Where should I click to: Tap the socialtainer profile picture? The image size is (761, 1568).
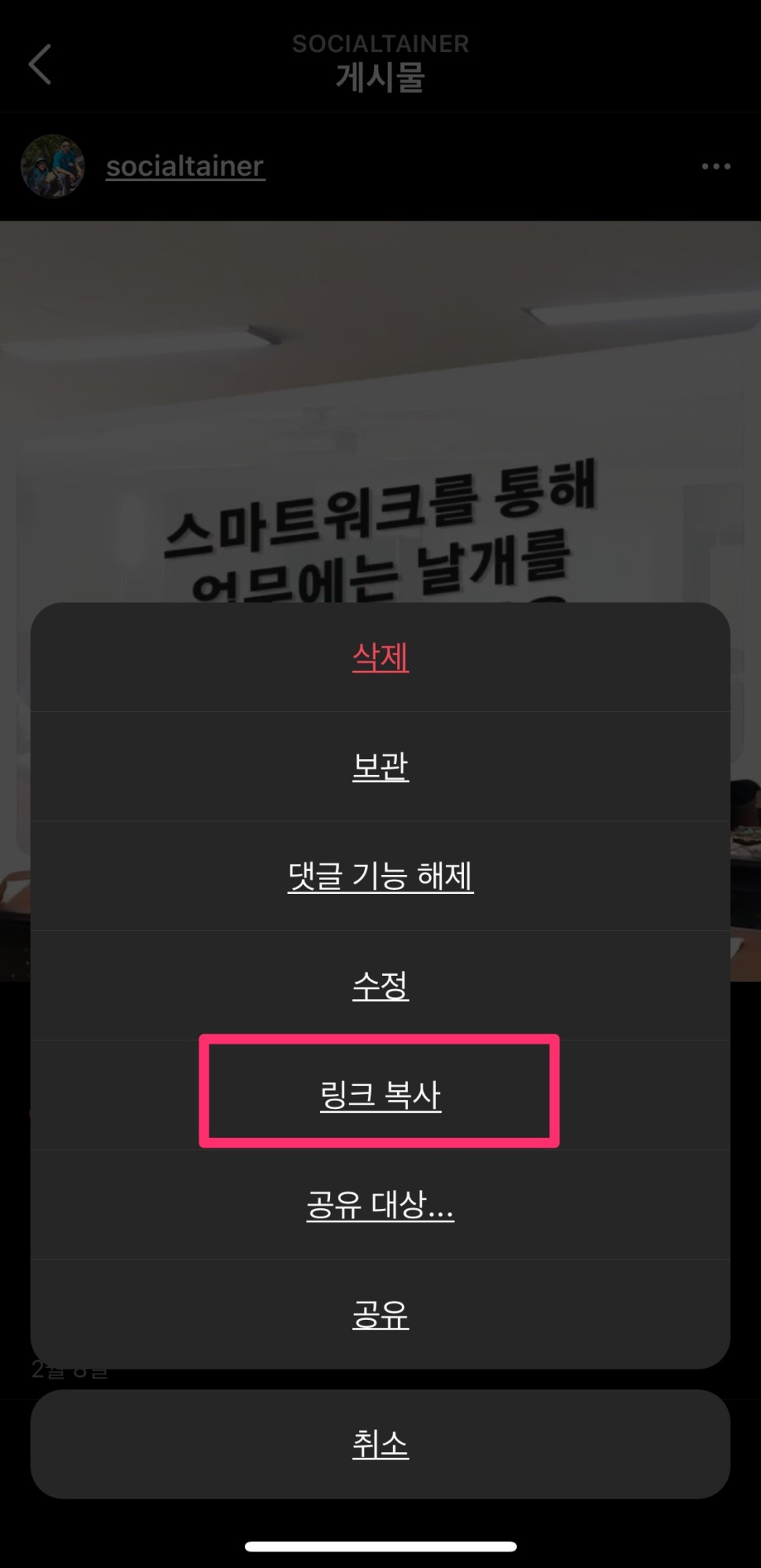coord(53,166)
